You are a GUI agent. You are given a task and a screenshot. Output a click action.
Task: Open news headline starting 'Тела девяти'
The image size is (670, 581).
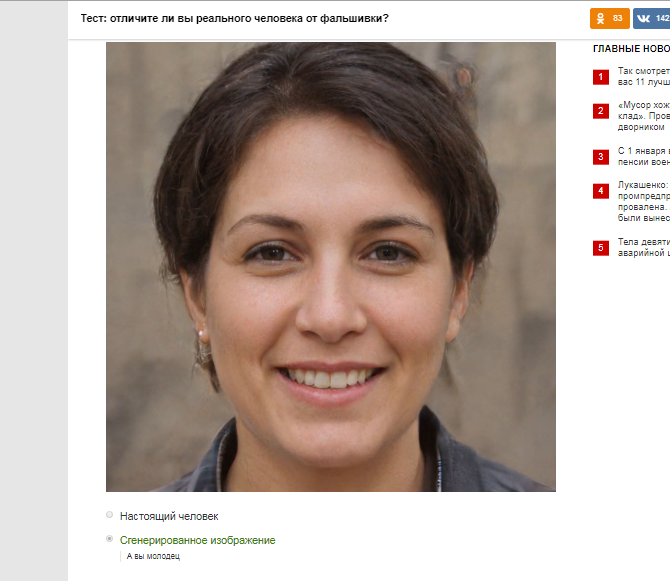click(644, 247)
